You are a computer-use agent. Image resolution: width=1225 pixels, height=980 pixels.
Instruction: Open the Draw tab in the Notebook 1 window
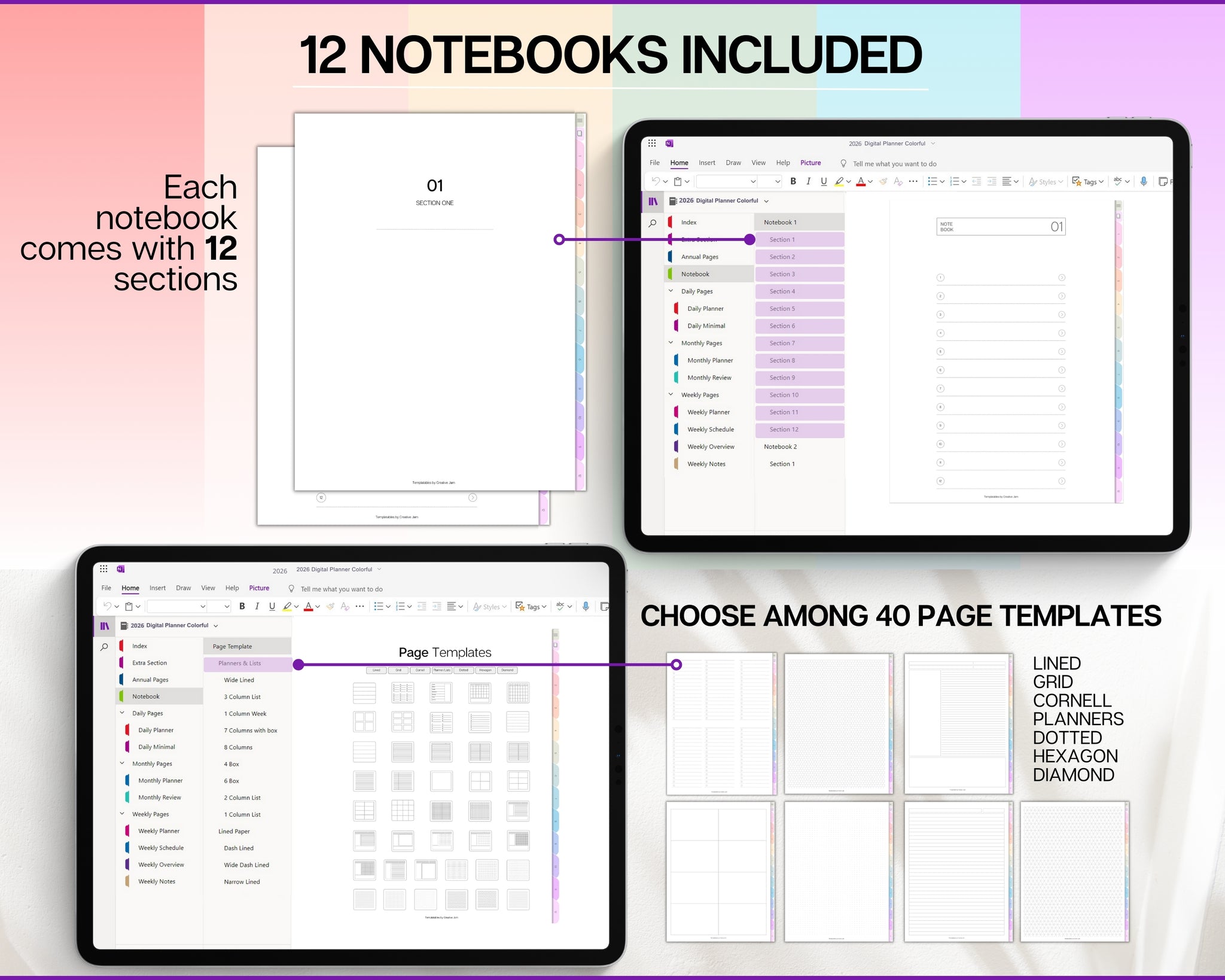pos(733,163)
